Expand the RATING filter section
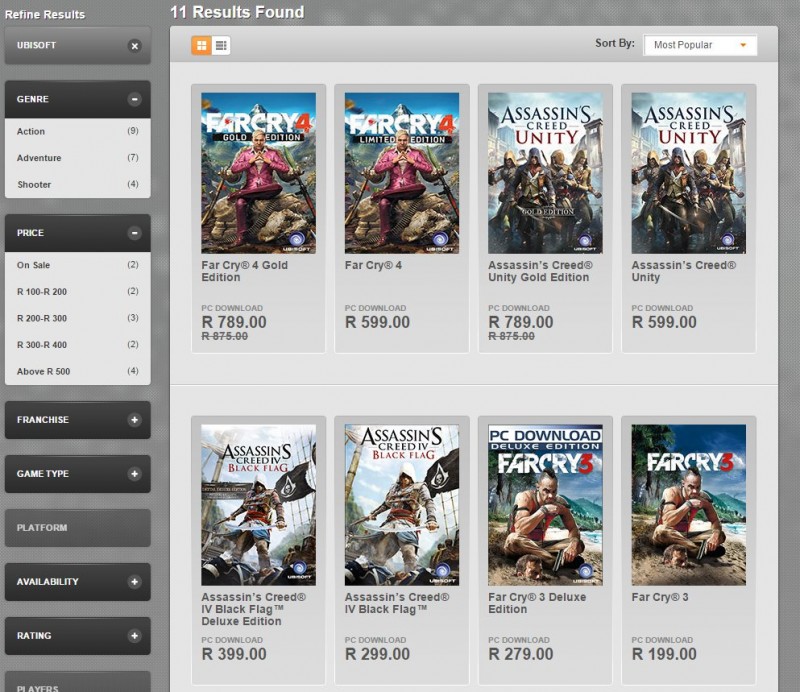800x692 pixels. pyautogui.click(x=134, y=636)
